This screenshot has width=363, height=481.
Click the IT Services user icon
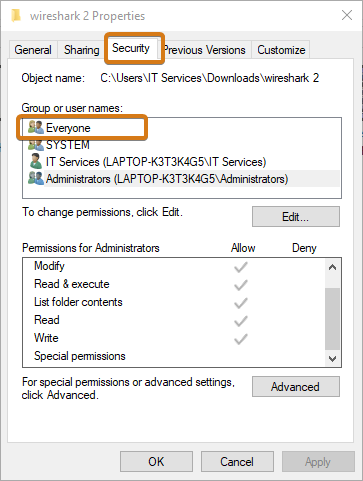point(36,162)
